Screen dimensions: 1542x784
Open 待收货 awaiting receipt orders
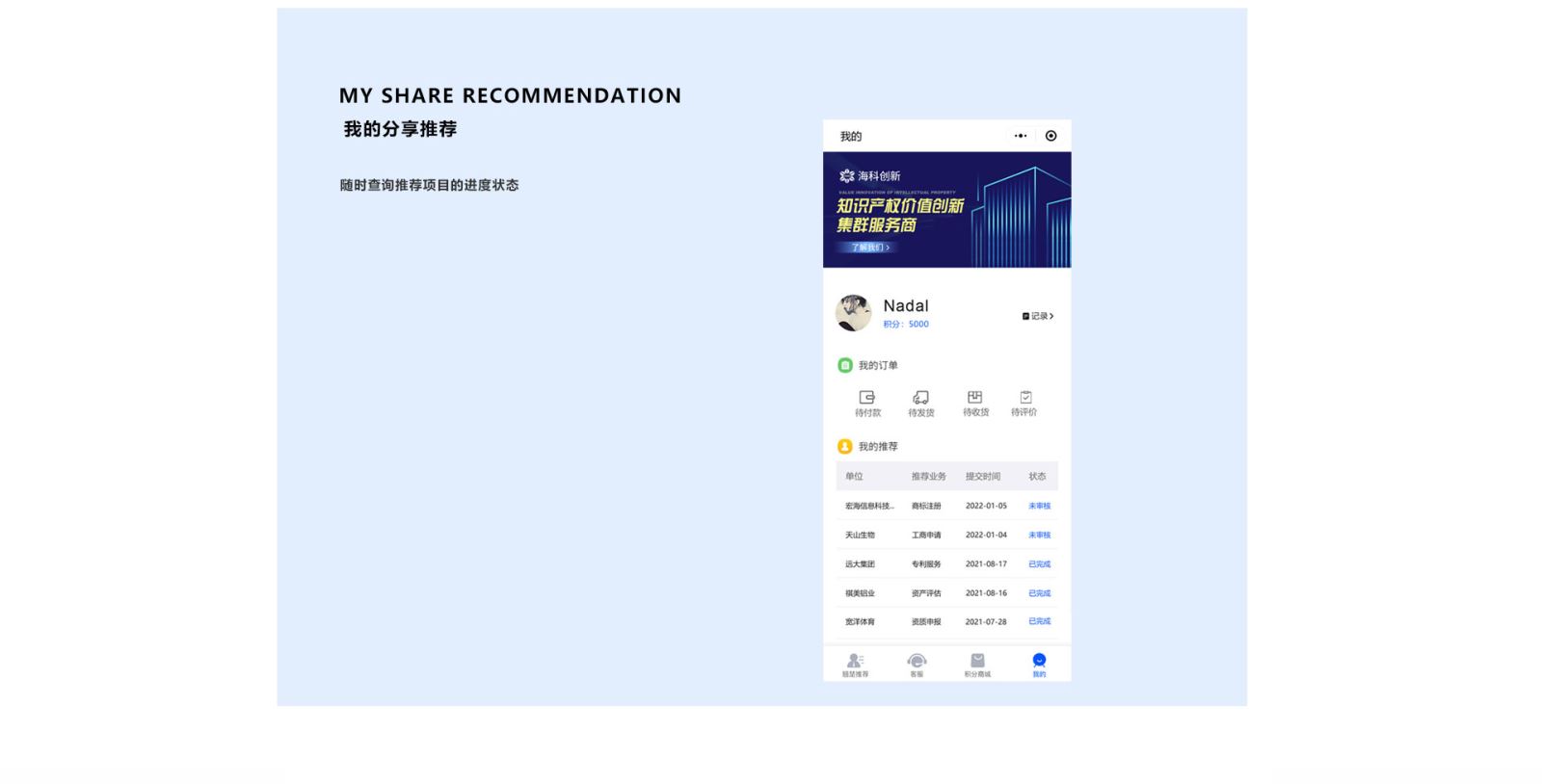click(975, 404)
